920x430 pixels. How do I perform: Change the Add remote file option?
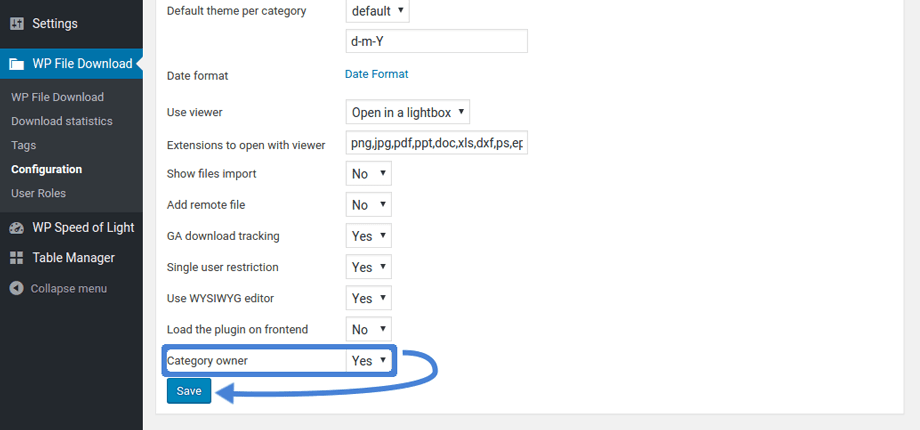click(368, 205)
